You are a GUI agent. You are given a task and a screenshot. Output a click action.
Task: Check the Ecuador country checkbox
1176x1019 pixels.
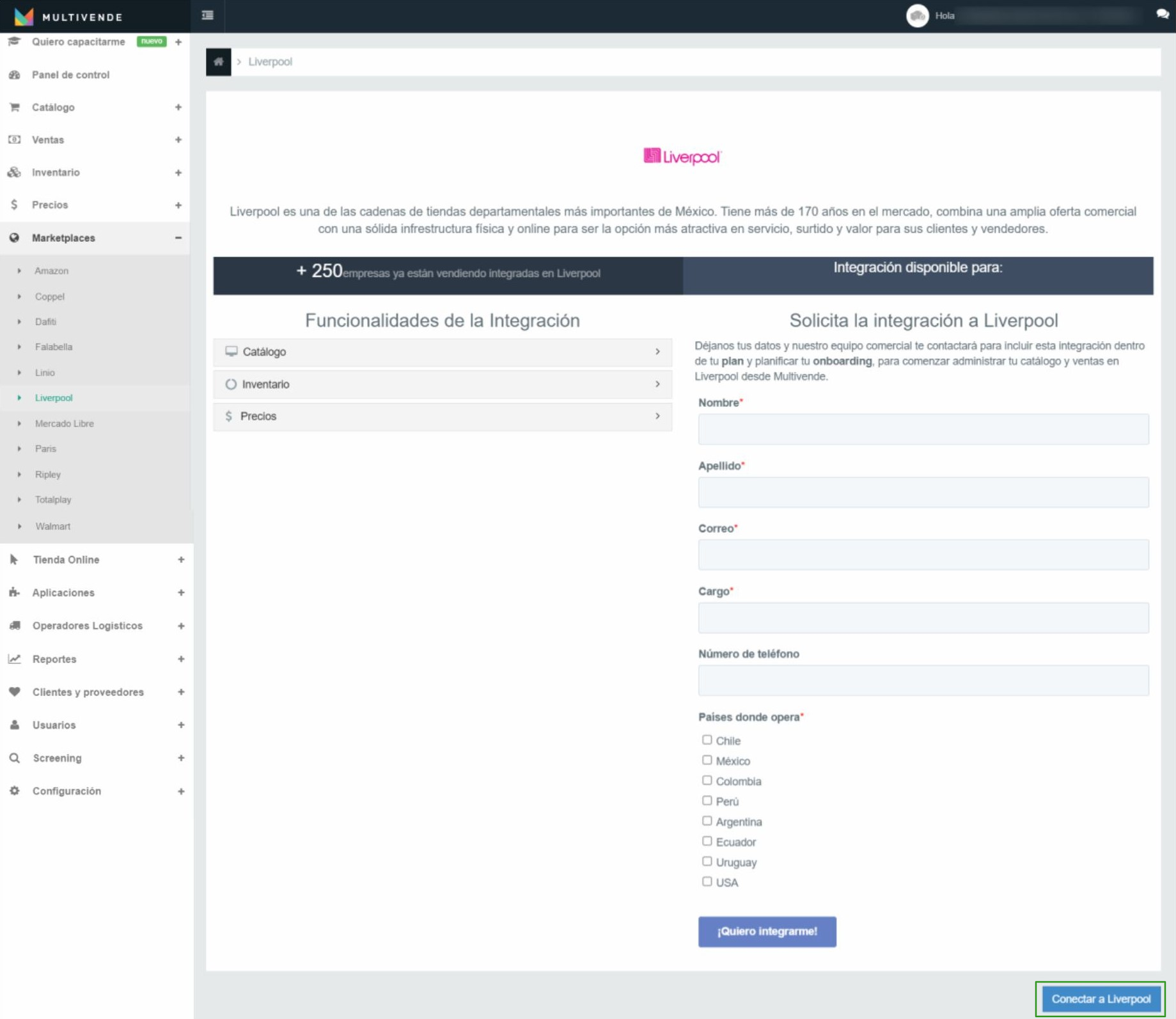707,842
